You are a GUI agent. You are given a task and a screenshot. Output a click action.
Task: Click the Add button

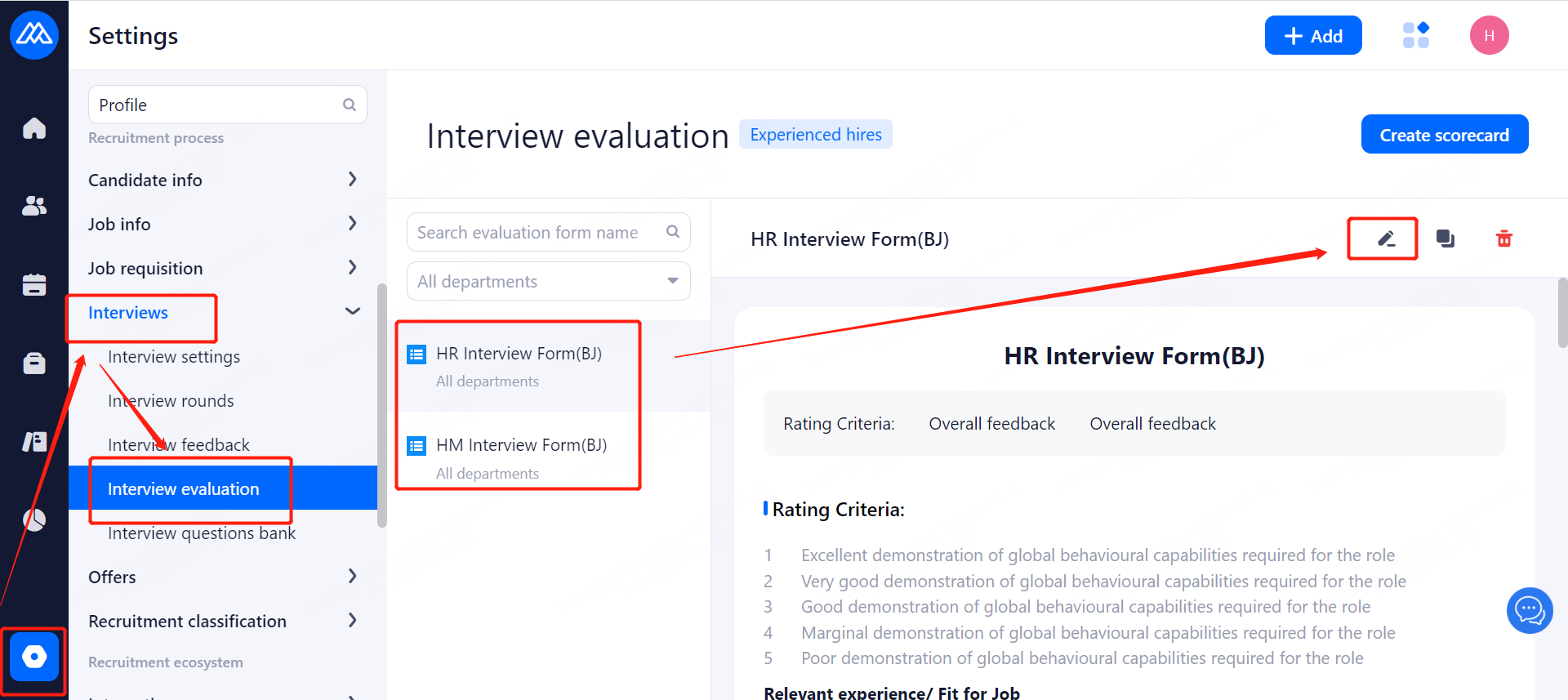point(1312,36)
